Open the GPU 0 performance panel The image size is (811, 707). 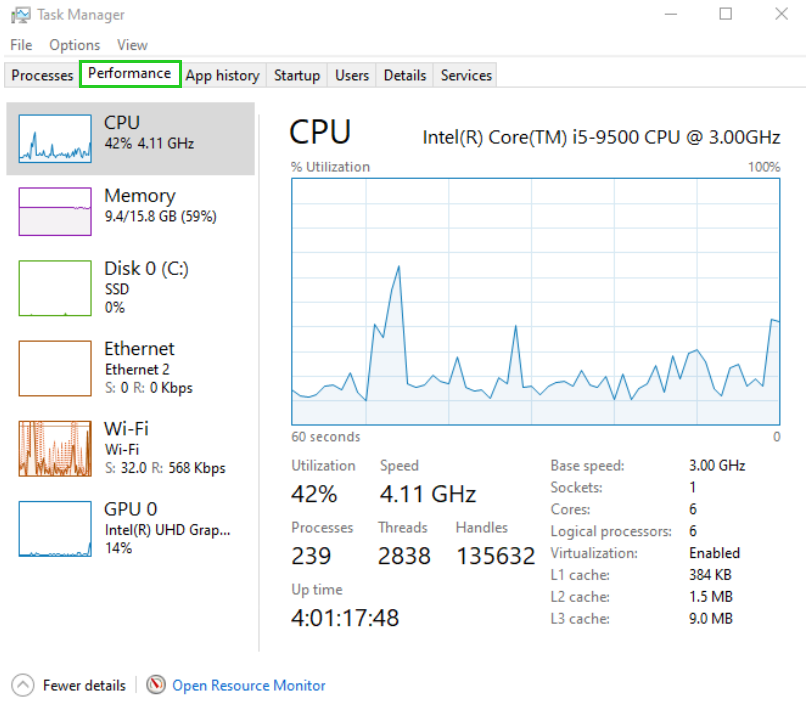pyautogui.click(x=54, y=528)
